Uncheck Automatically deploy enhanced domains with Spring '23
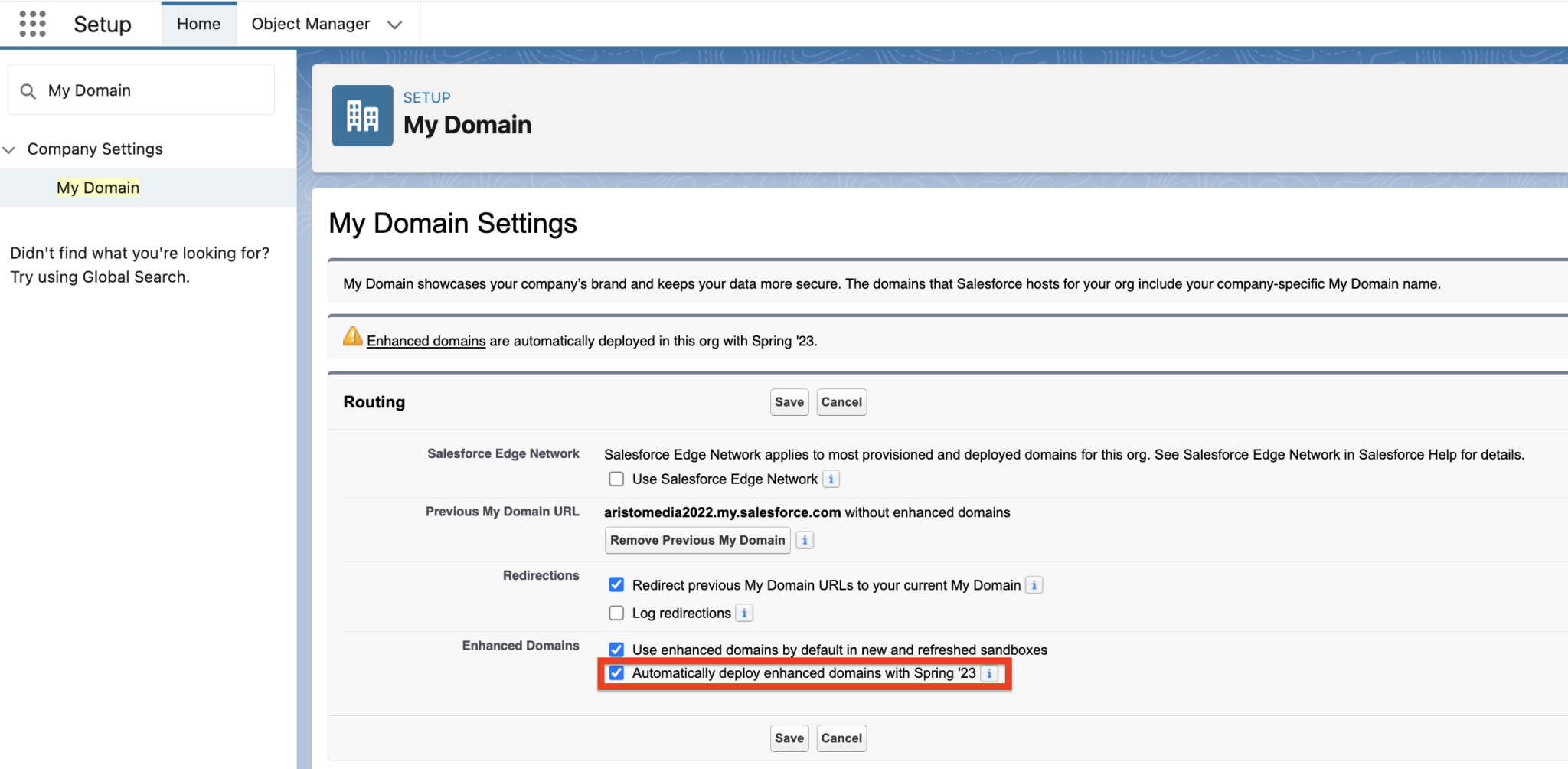 click(x=617, y=673)
